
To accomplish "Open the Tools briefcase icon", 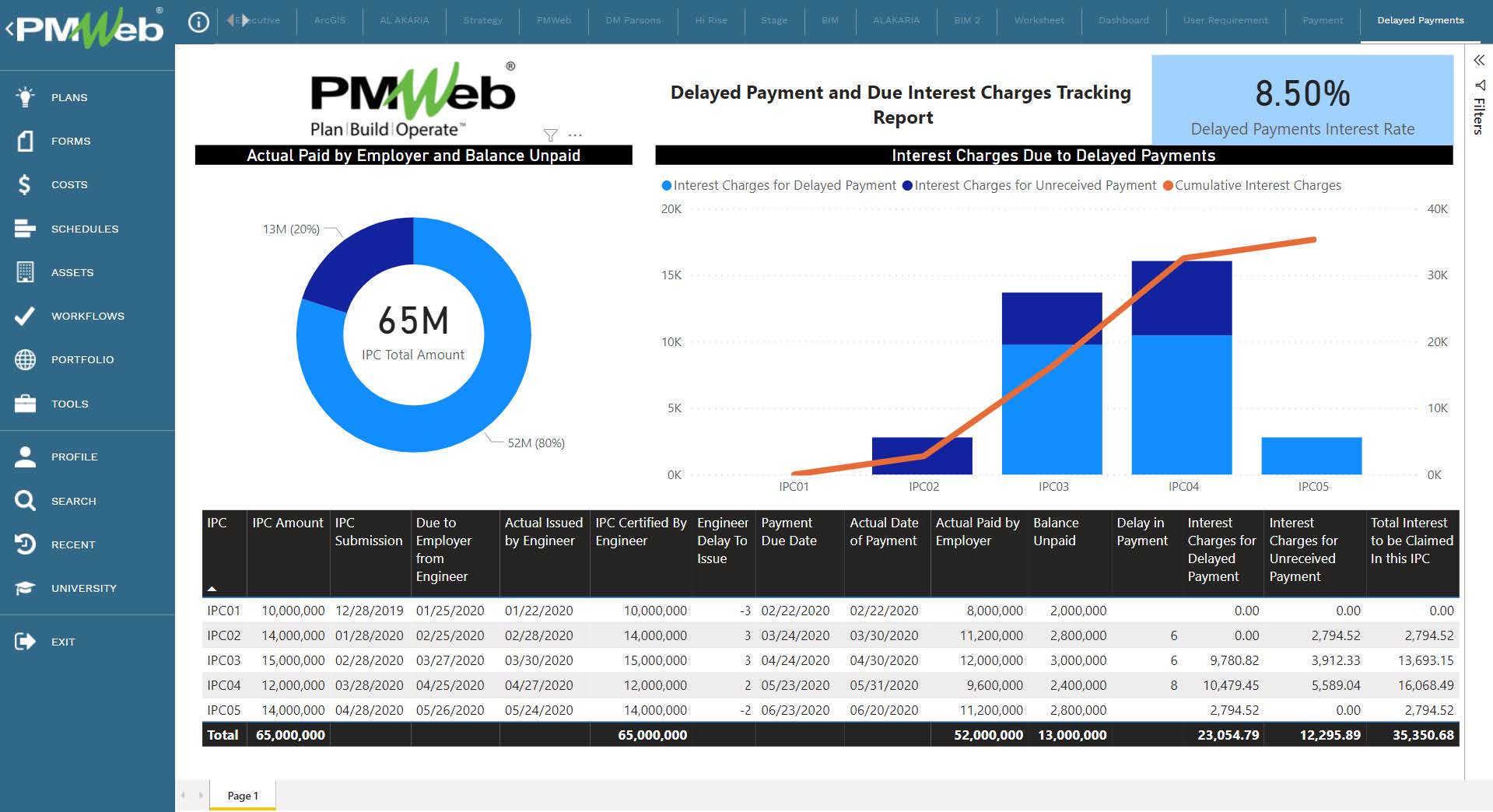I will [x=25, y=403].
